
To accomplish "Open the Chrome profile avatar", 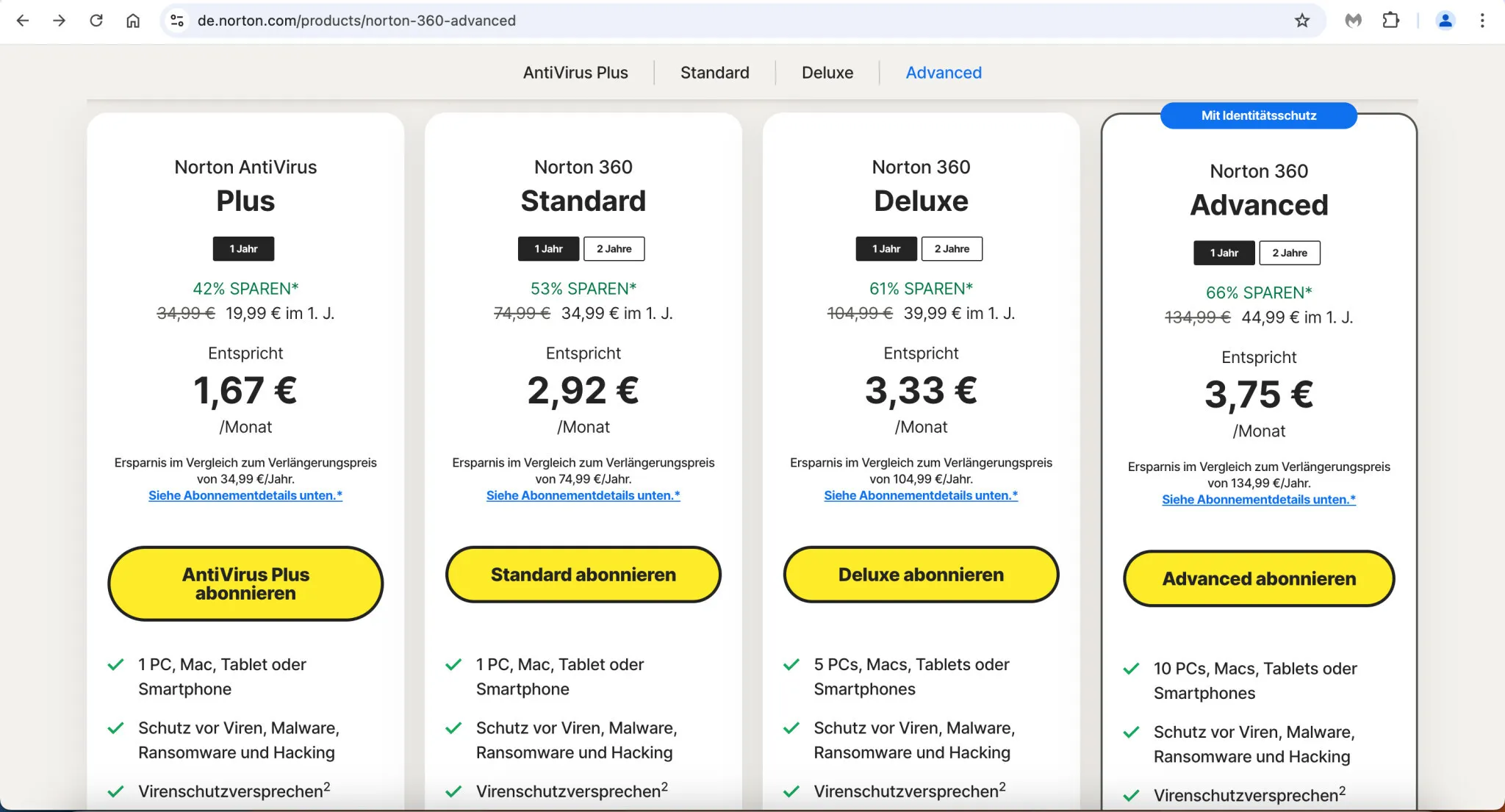I will (x=1445, y=21).
